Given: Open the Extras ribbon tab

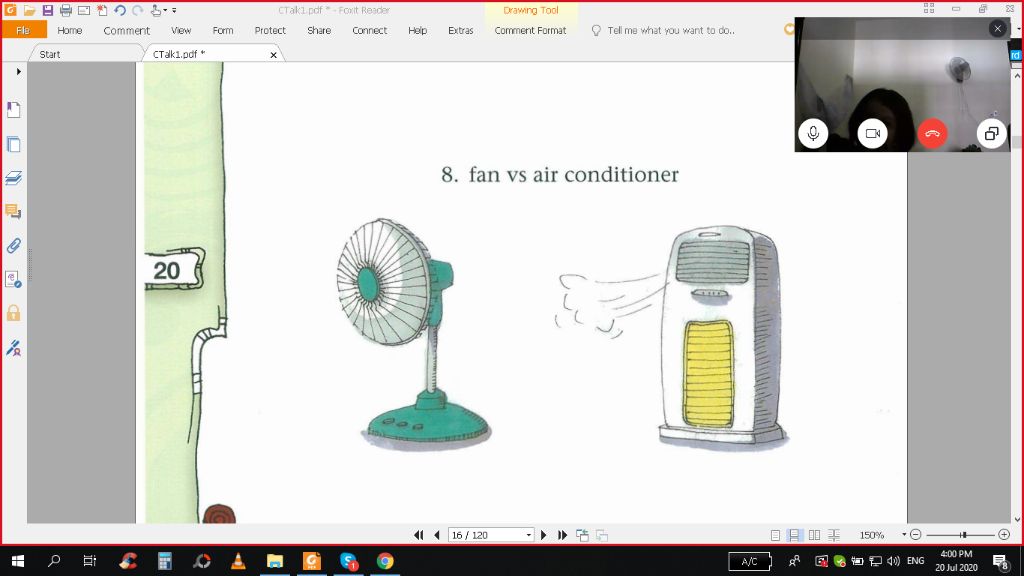Looking at the screenshot, I should (460, 30).
